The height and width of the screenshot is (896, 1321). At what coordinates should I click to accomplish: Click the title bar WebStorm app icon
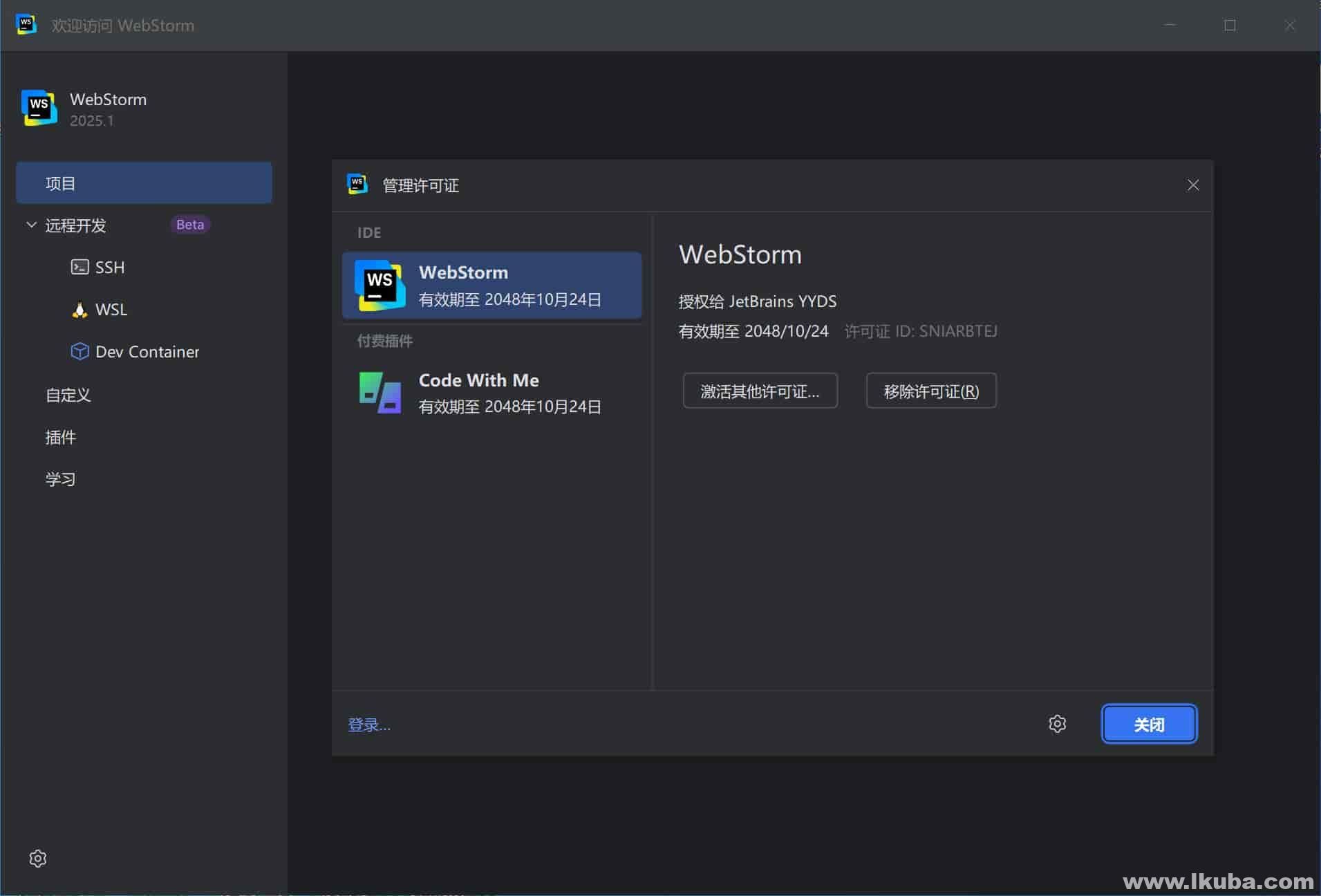click(x=26, y=25)
